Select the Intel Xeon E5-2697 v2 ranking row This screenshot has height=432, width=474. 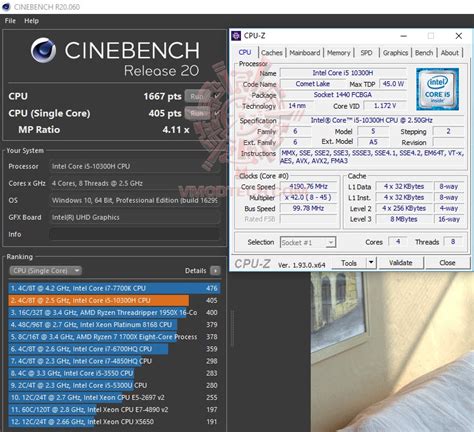tap(114, 397)
